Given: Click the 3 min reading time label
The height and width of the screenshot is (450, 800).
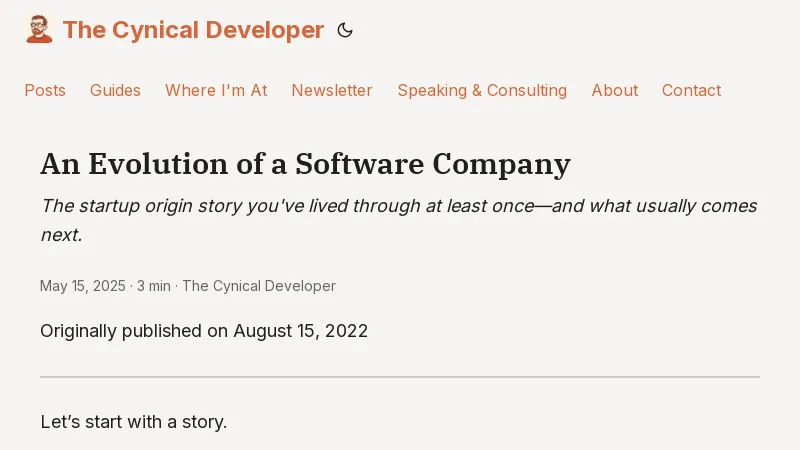Looking at the screenshot, I should 154,286.
